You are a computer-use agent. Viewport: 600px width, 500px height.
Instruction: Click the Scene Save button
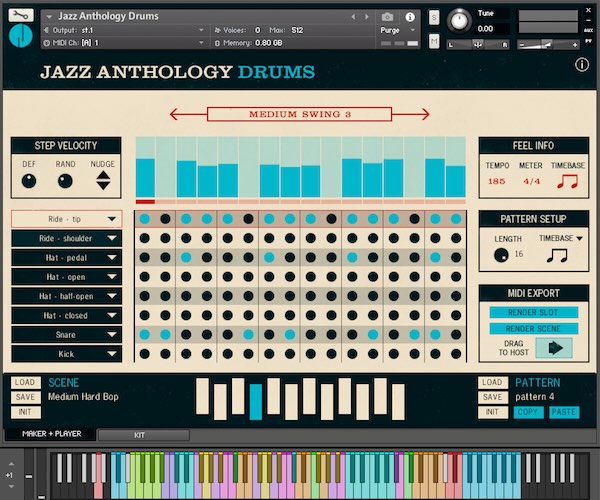point(25,397)
